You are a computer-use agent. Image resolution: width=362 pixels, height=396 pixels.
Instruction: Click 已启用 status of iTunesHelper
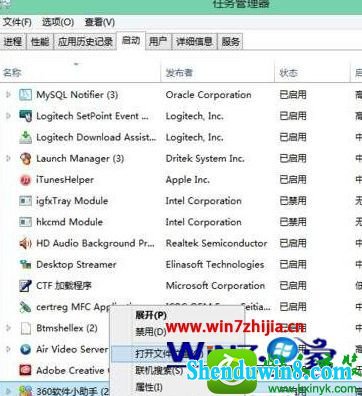293,180
